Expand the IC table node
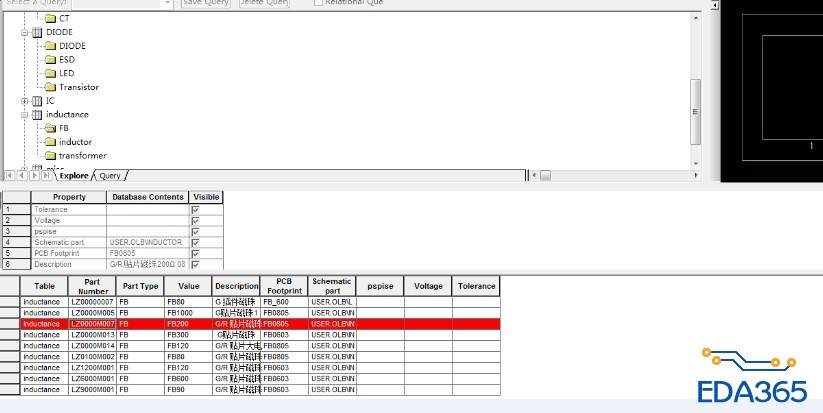The image size is (823, 413). point(24,101)
